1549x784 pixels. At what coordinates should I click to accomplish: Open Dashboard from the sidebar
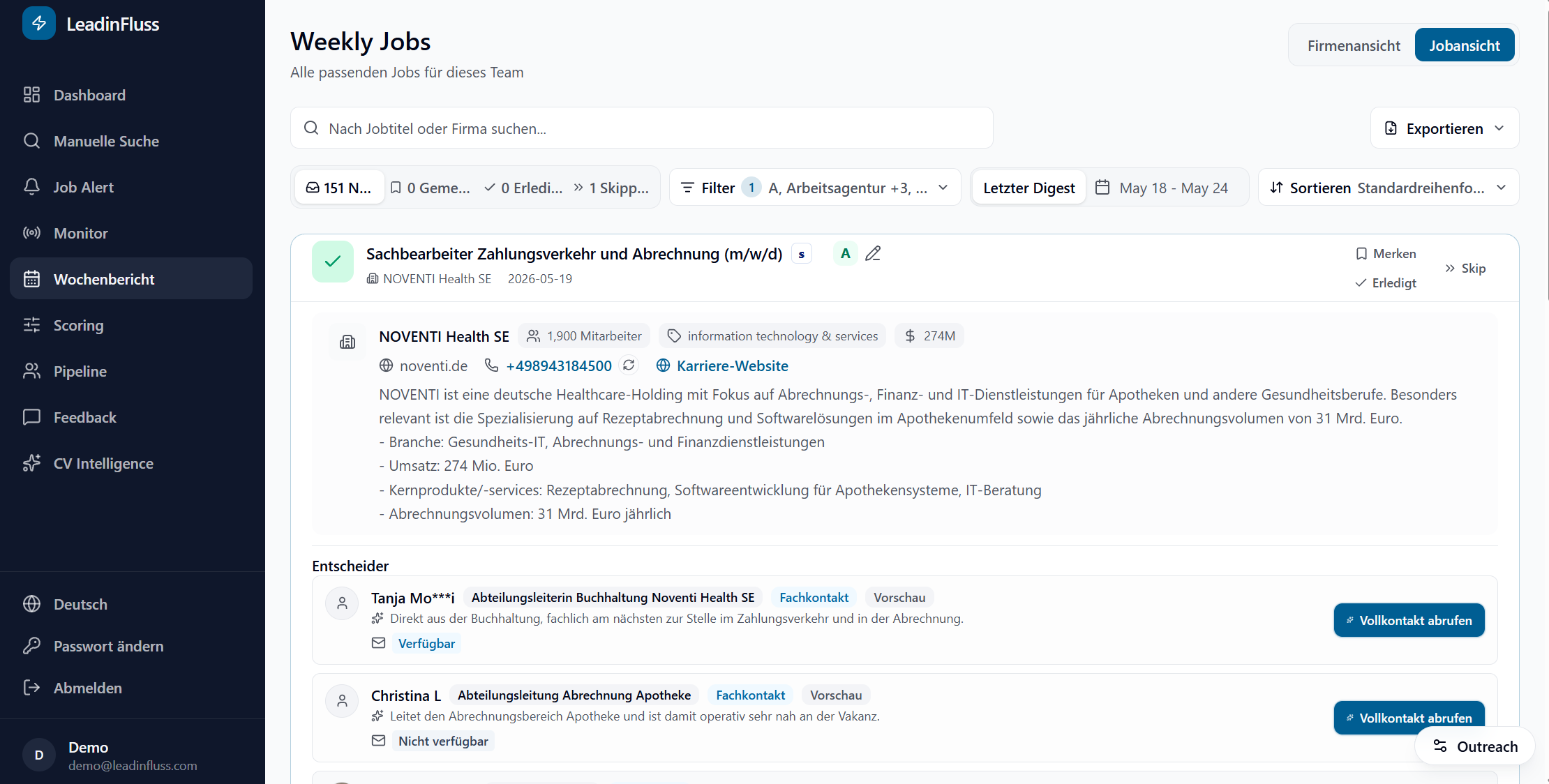pos(131,95)
